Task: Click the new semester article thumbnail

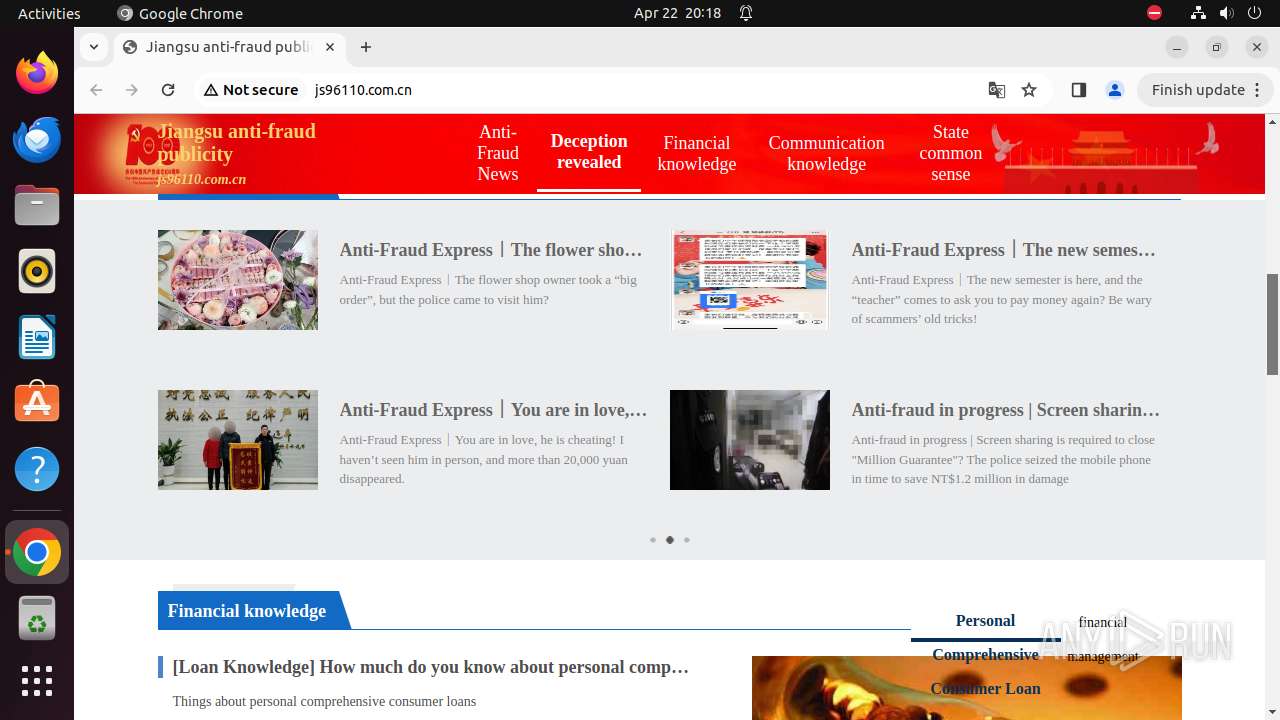Action: (750, 280)
